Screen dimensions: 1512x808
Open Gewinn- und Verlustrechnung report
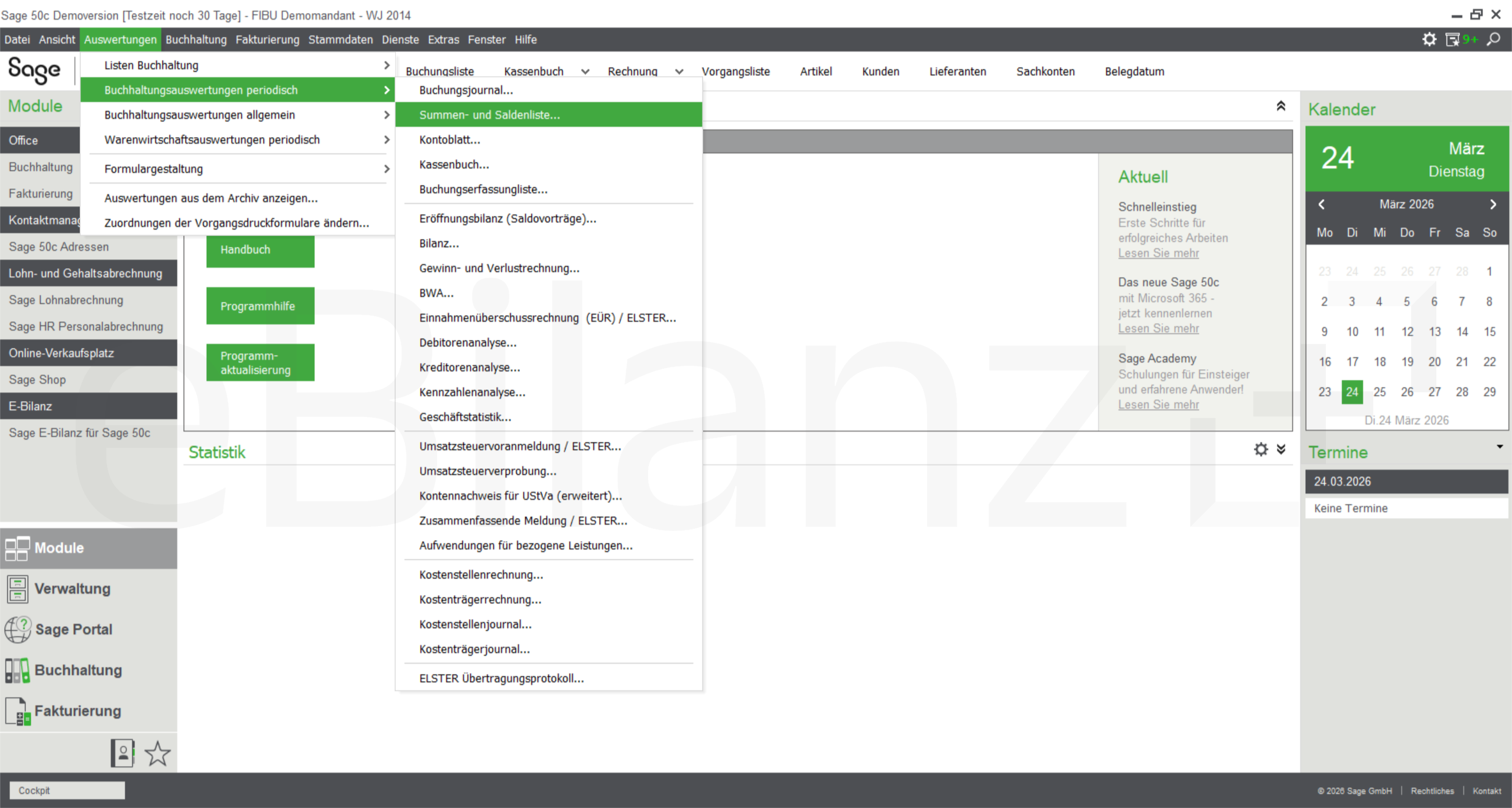pyautogui.click(x=548, y=268)
